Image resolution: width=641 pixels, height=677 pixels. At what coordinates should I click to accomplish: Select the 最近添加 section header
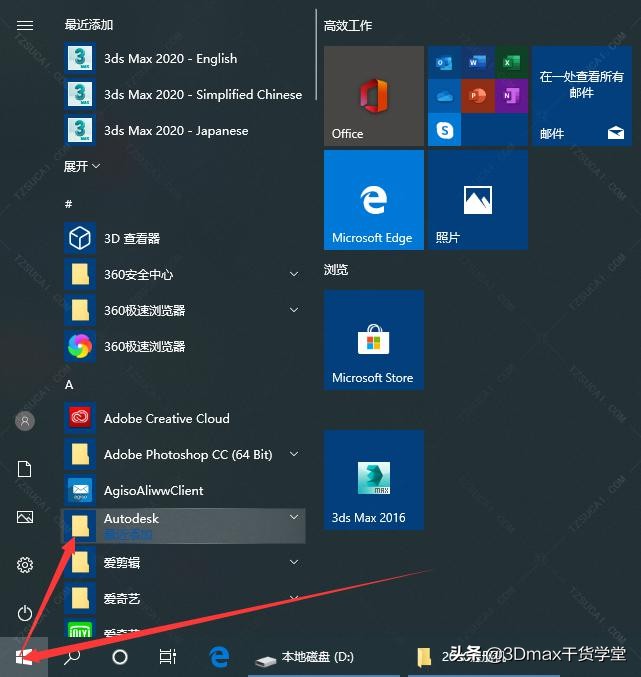point(89,25)
